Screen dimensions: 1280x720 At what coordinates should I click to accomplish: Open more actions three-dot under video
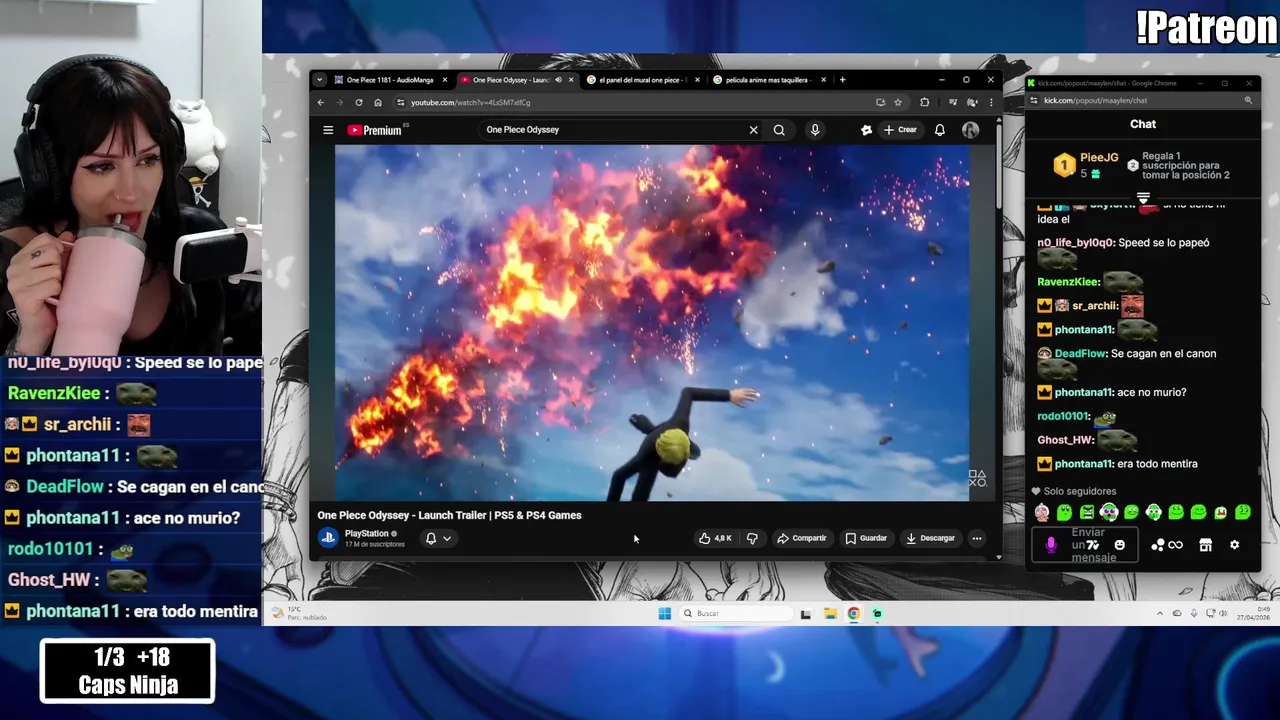click(x=977, y=538)
